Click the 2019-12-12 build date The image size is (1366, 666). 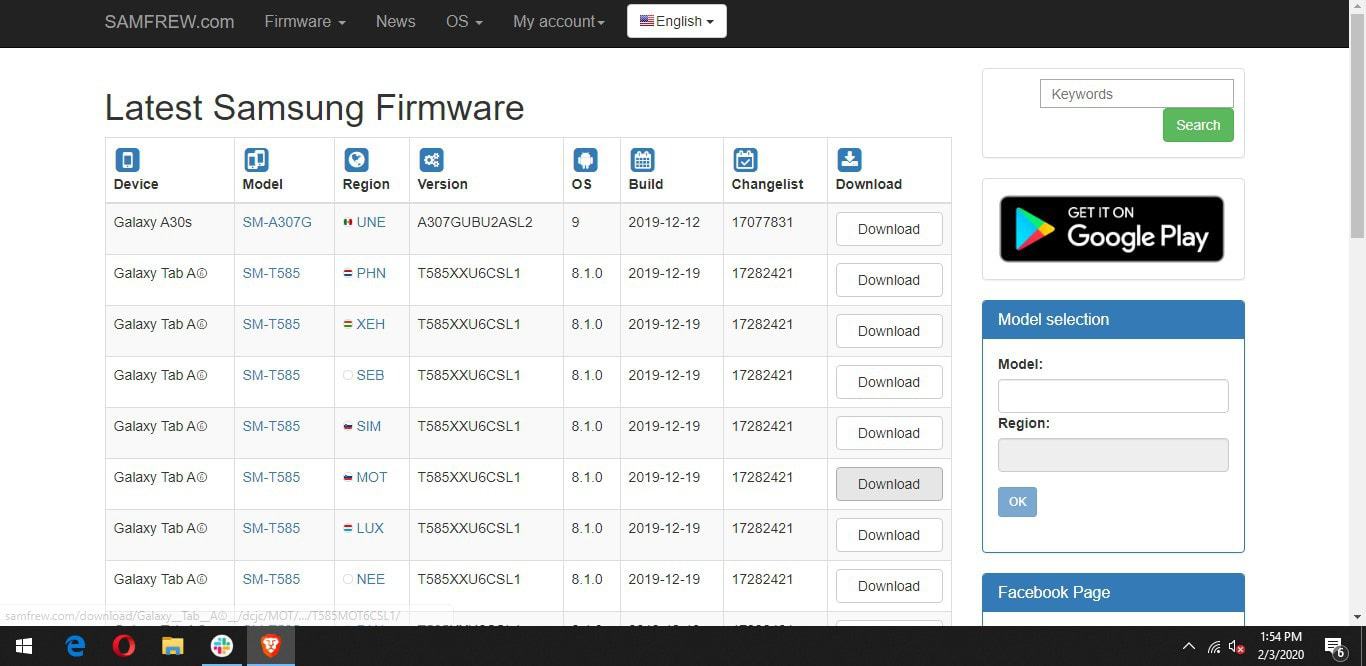664,222
